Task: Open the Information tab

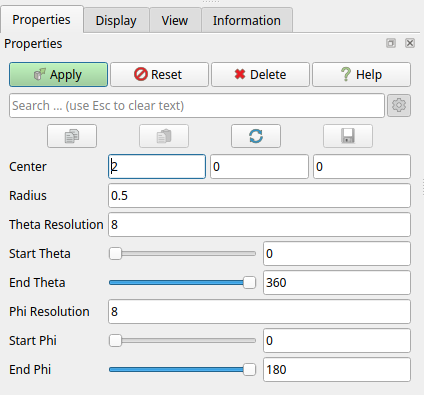Action: click(247, 21)
